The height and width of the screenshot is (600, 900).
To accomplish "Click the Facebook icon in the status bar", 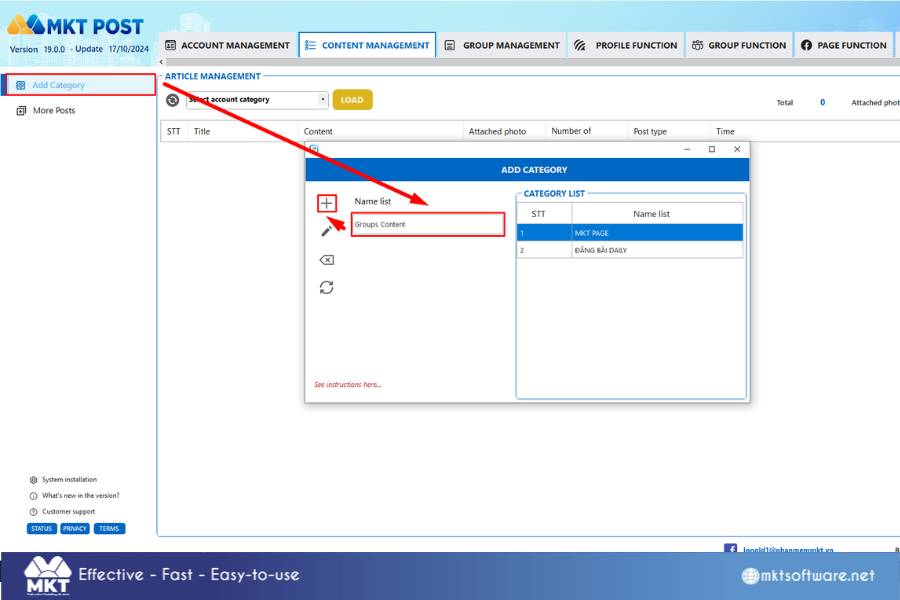I will point(731,548).
